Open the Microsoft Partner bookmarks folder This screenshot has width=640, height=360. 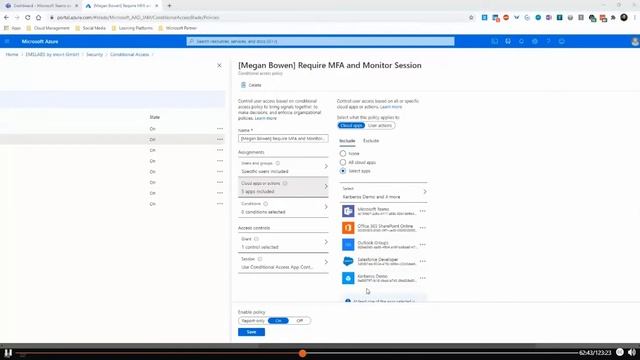[178, 28]
